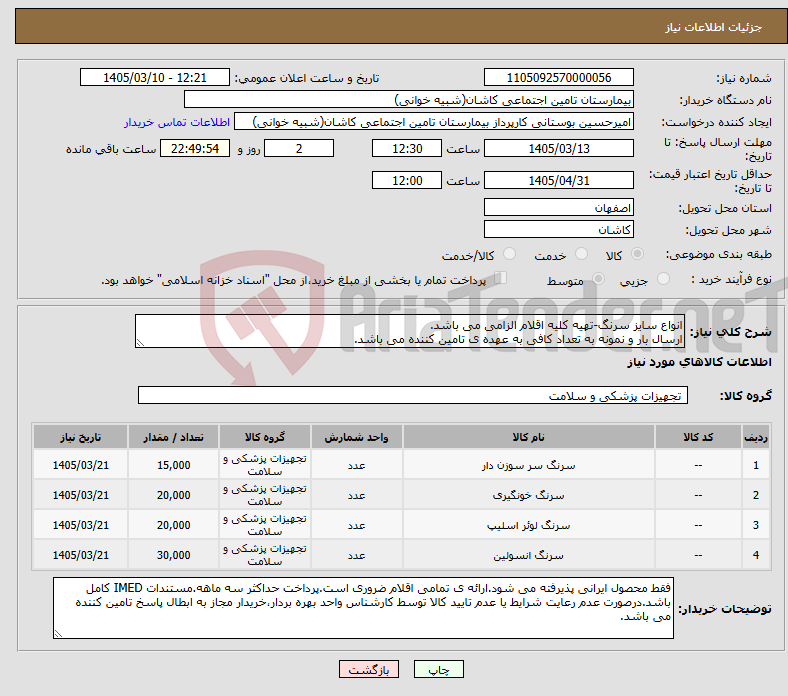Screen dimensions: 788x696
Task: Select the متوسط purchase type radio
Action: pos(598,279)
